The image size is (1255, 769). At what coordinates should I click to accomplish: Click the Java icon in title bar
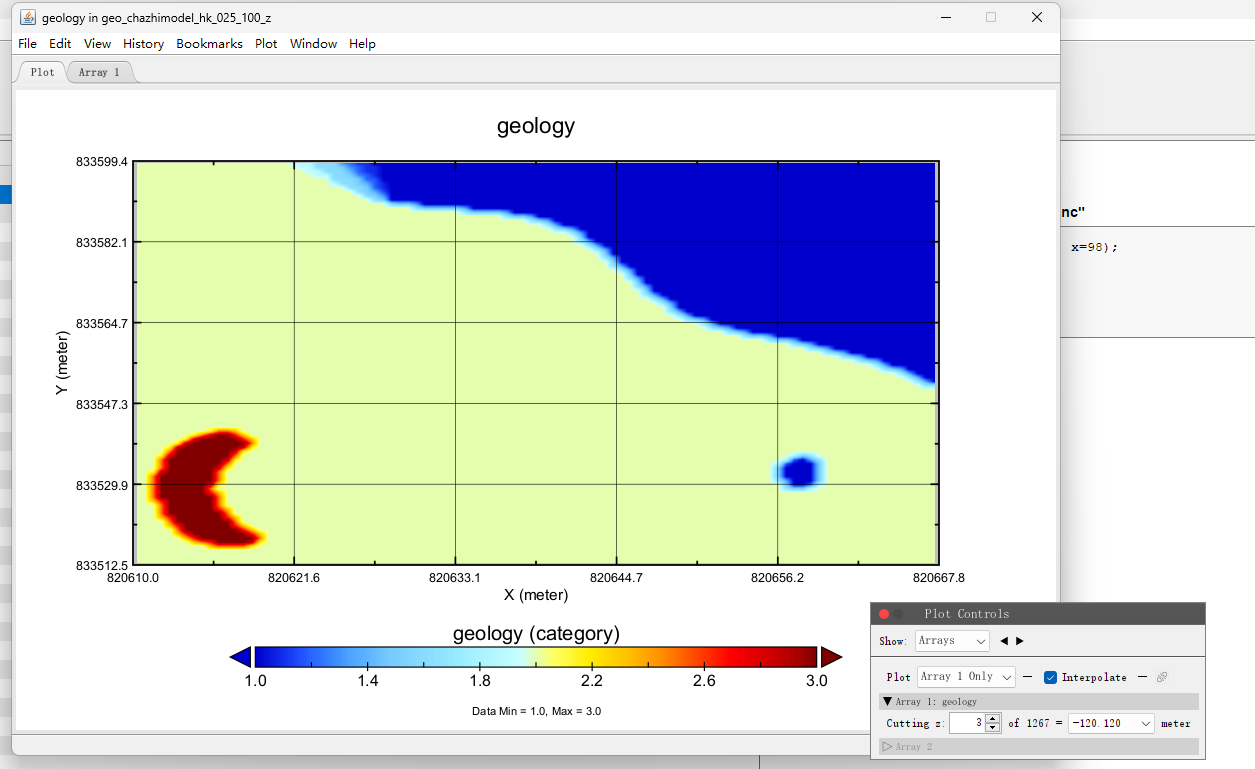(28, 17)
